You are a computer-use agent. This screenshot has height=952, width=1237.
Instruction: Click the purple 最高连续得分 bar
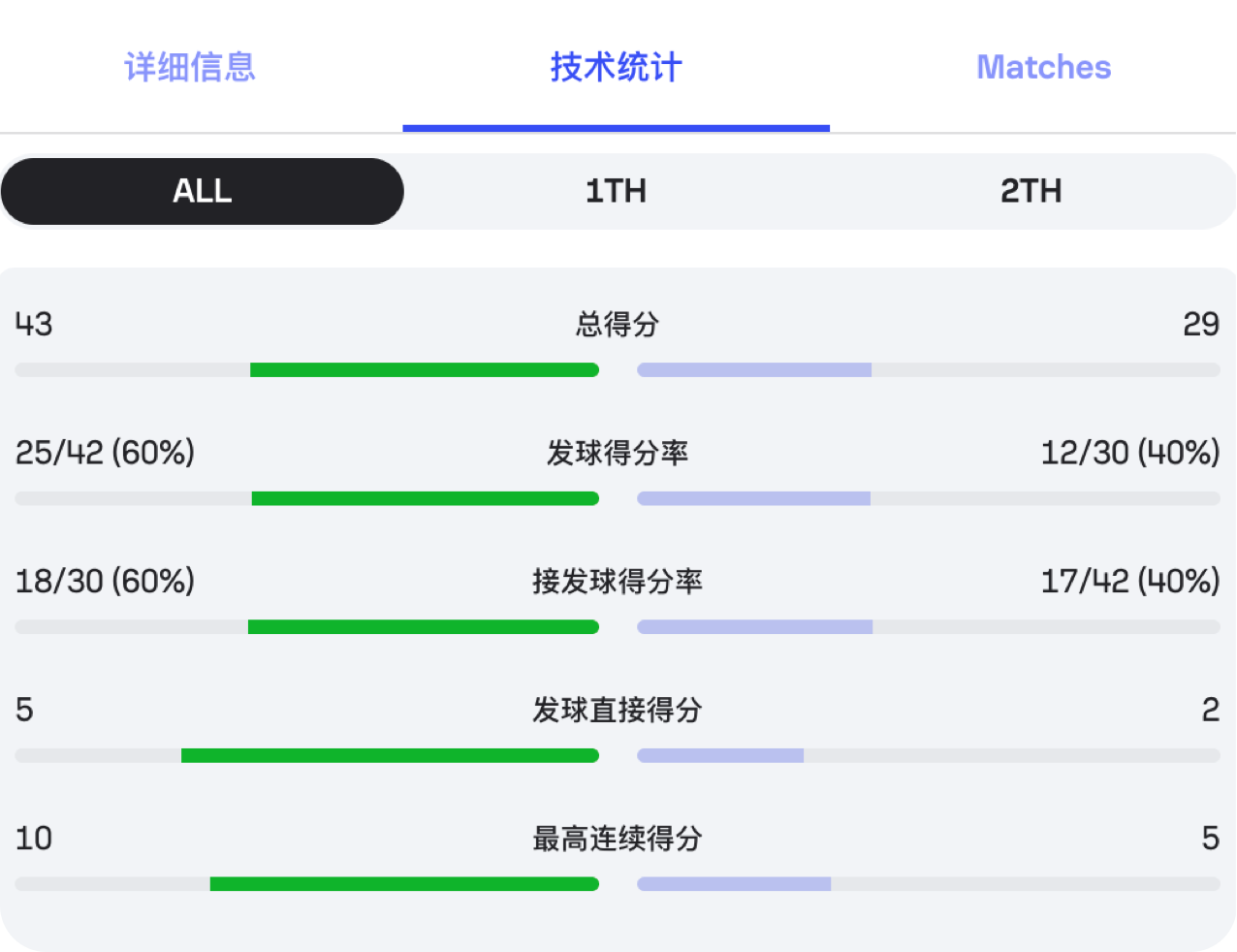734,884
